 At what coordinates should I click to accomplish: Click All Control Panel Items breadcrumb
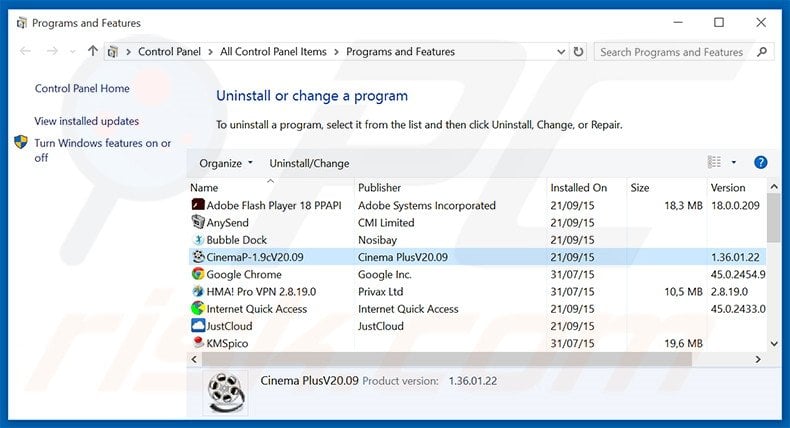click(273, 51)
